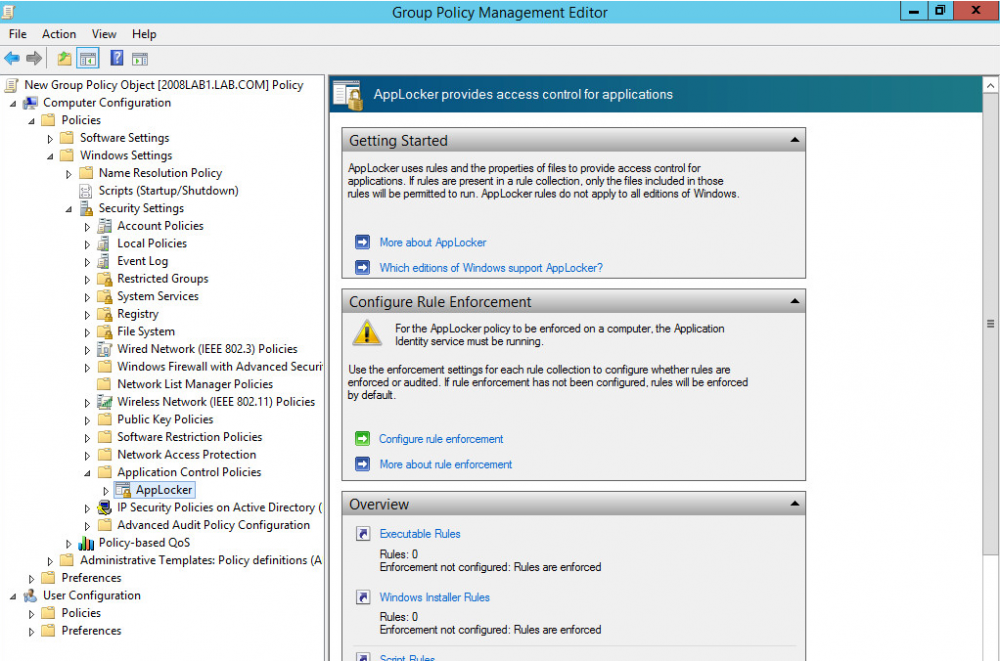Click green arrow beside Configure rule enforcement

click(x=362, y=438)
